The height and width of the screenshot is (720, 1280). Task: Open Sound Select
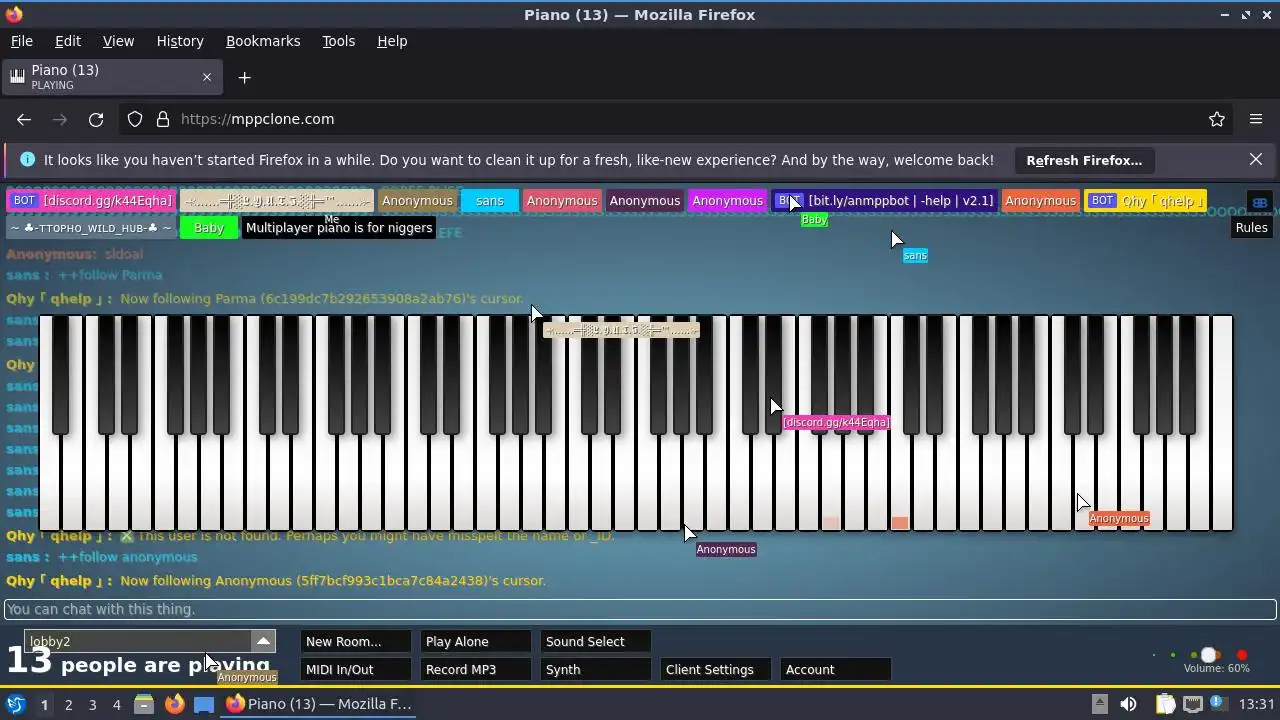pyautogui.click(x=595, y=641)
